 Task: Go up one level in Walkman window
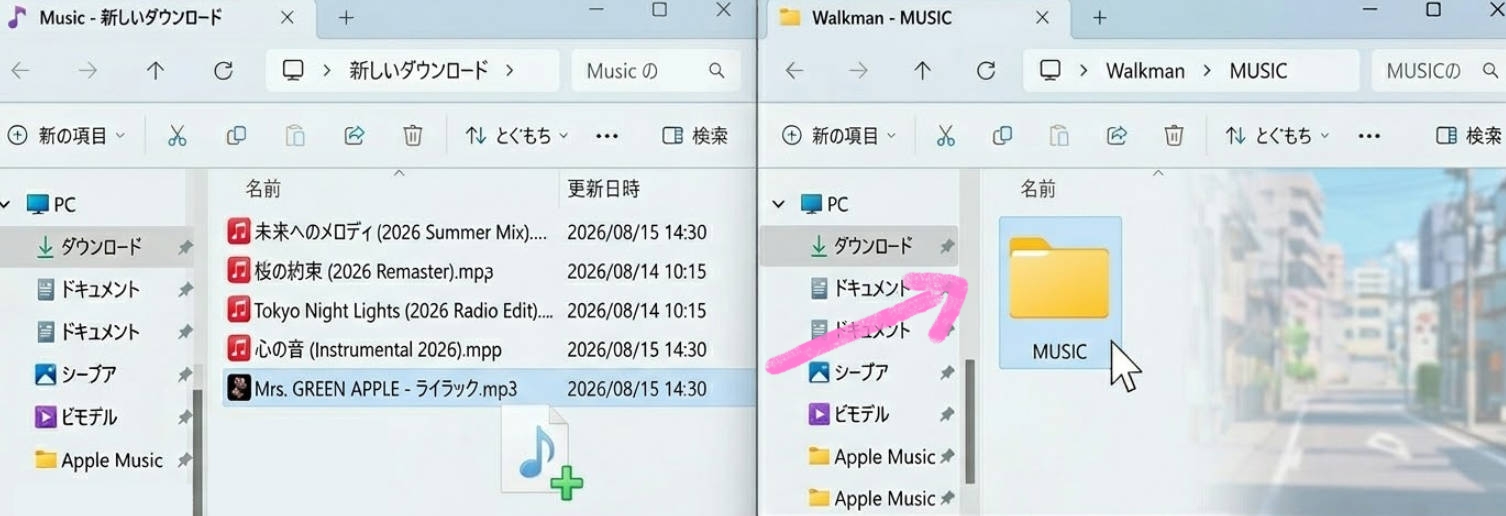pos(922,71)
